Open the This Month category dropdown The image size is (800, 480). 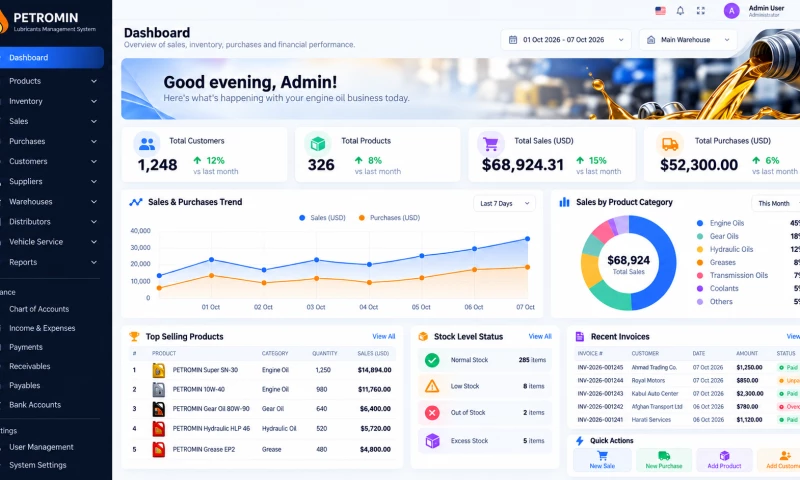click(x=777, y=204)
